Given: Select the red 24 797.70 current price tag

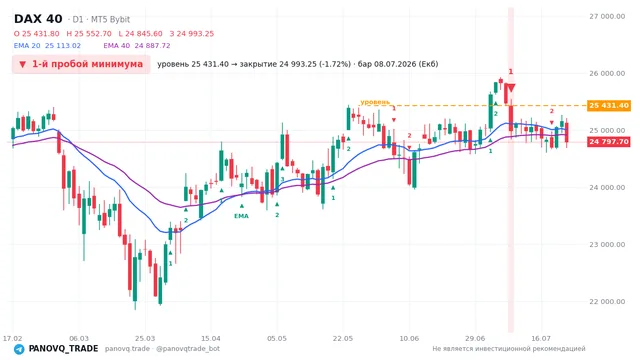Looking at the screenshot, I should coord(609,142).
